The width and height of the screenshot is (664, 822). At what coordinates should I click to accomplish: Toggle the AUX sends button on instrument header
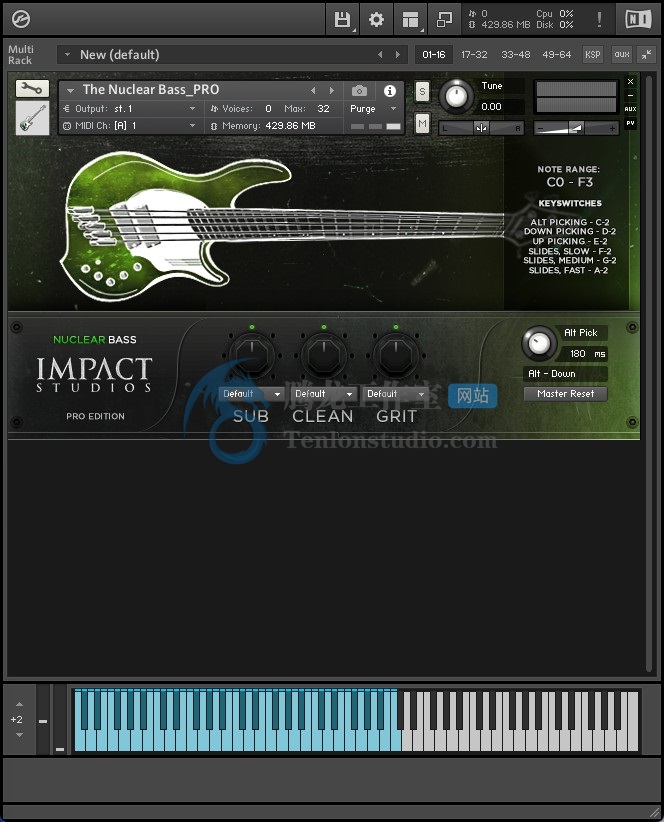click(x=630, y=109)
